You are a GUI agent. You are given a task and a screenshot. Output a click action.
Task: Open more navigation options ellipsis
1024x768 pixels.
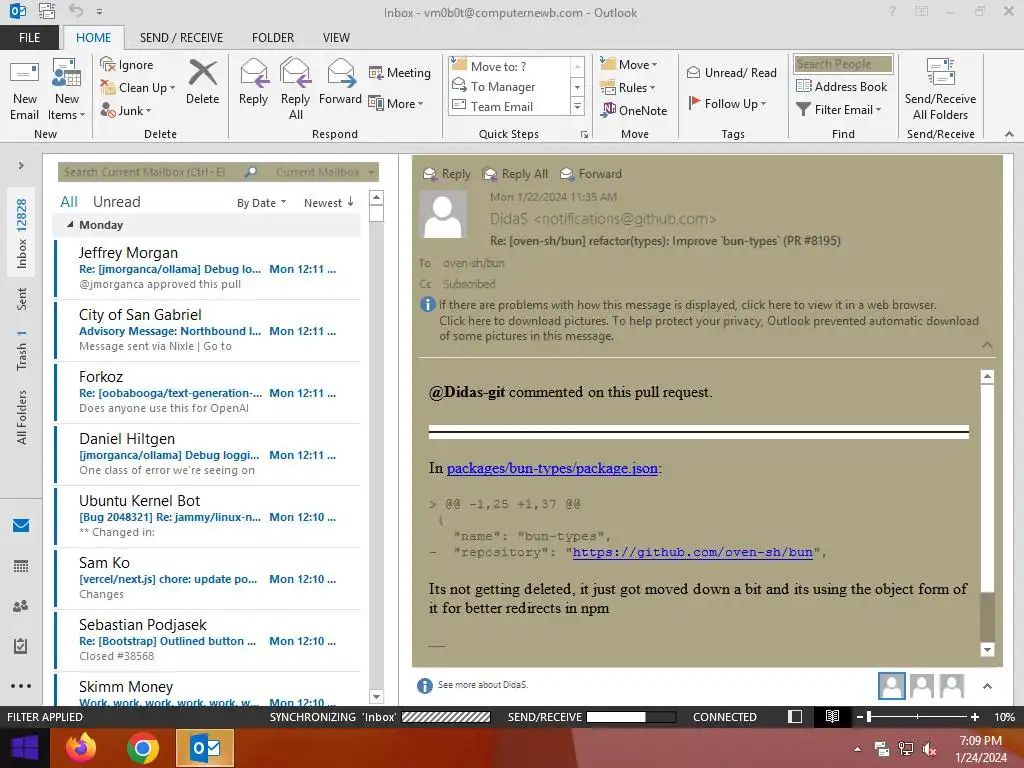tap(21, 686)
